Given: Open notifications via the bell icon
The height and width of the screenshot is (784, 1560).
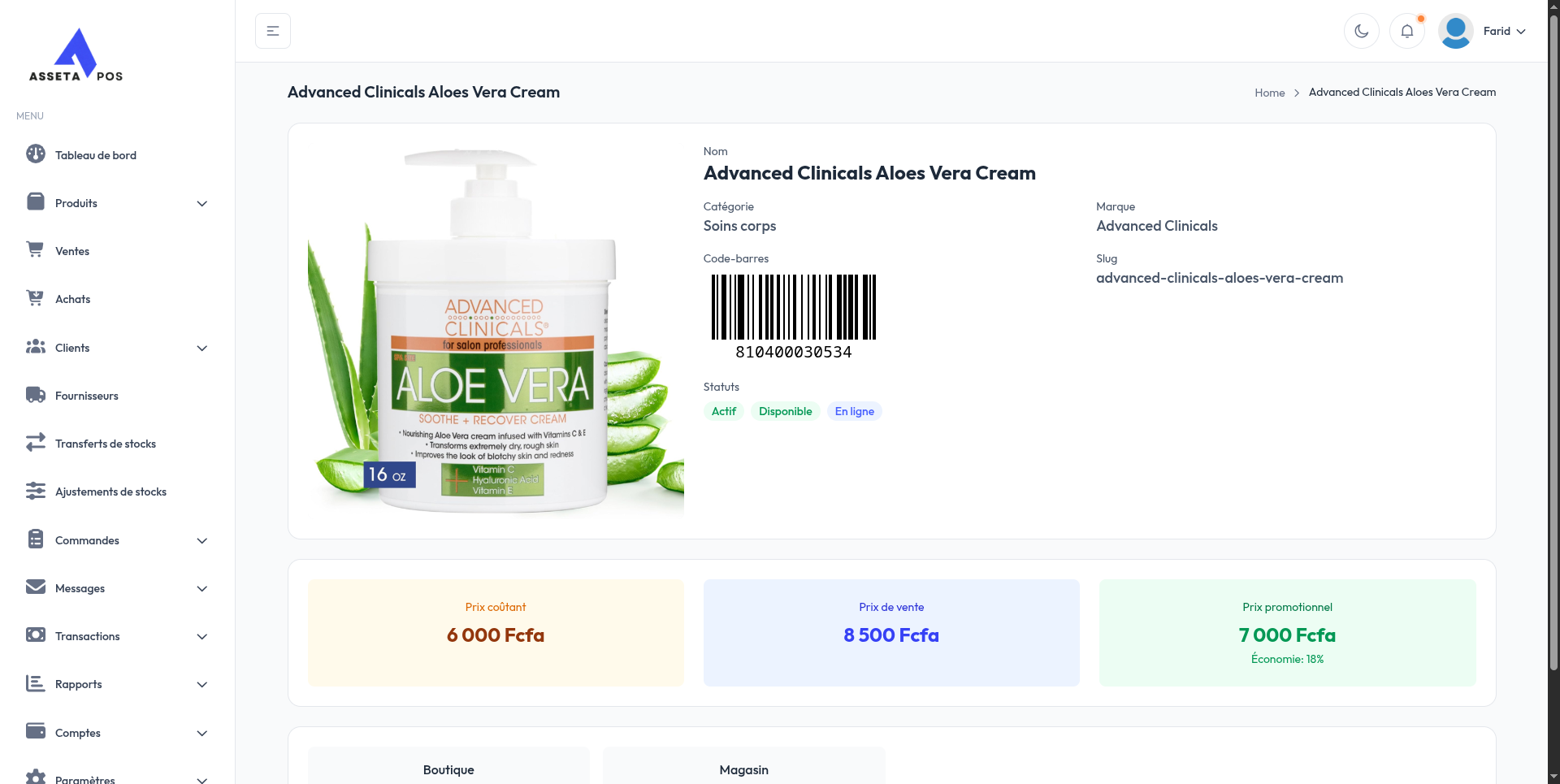Looking at the screenshot, I should point(1407,30).
